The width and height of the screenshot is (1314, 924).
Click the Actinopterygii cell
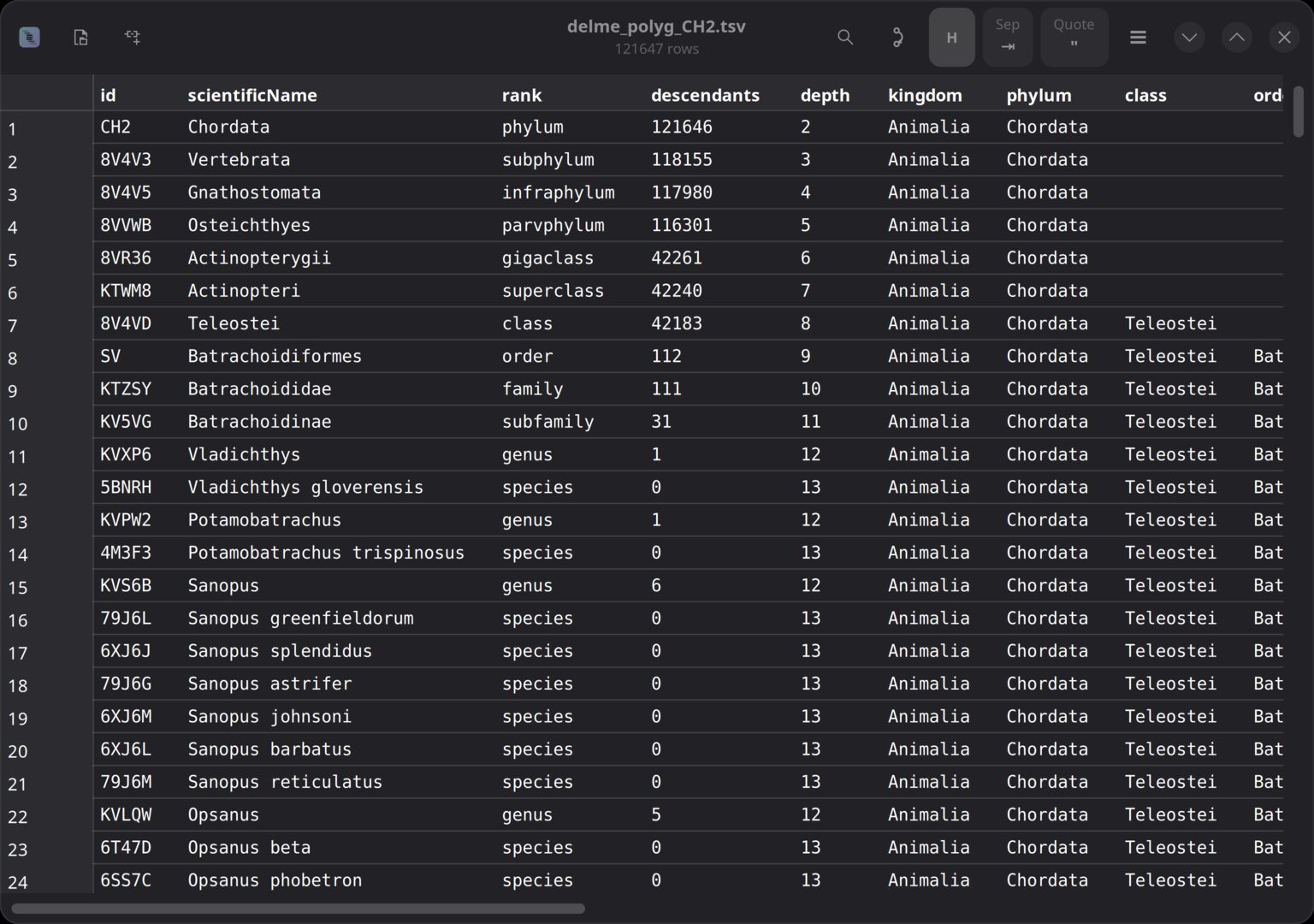click(x=259, y=258)
